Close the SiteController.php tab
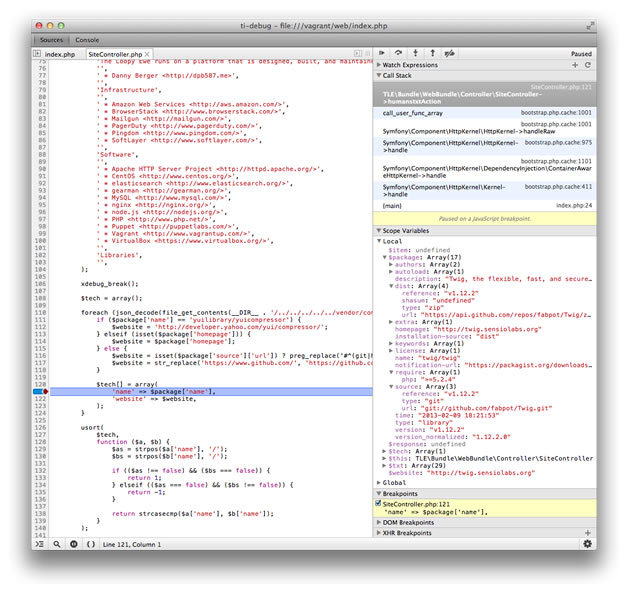 tap(149, 53)
